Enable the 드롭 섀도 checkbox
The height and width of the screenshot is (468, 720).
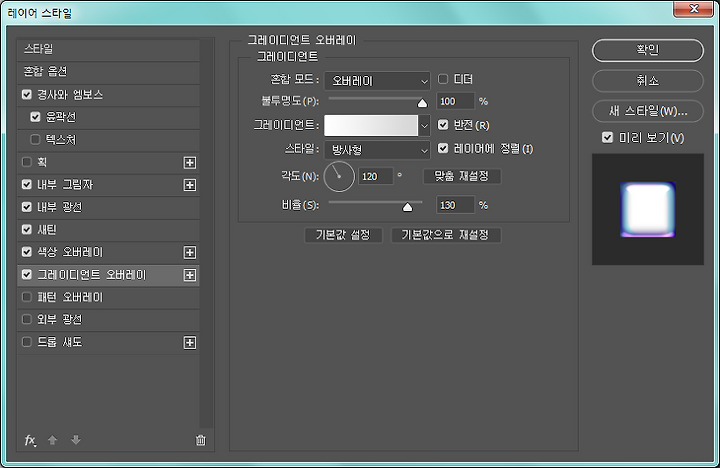(27, 342)
